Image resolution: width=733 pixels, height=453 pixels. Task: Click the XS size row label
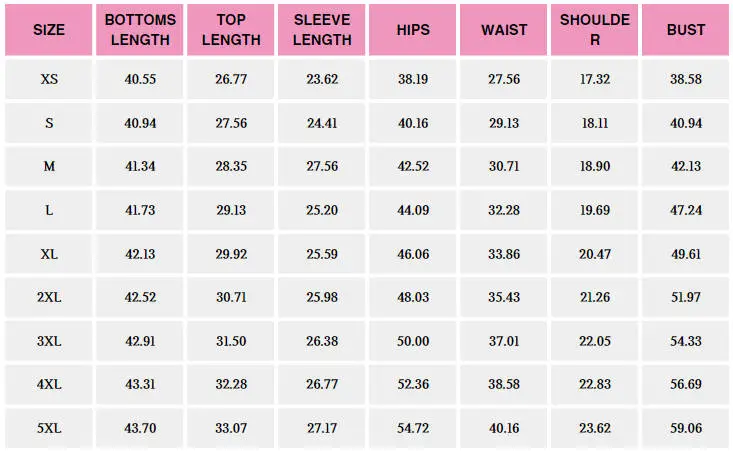pos(48,79)
